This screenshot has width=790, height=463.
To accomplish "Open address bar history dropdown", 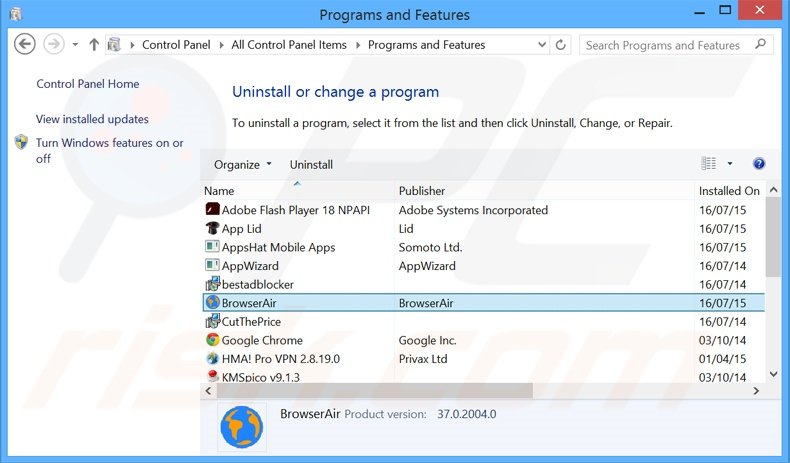I will [x=542, y=45].
